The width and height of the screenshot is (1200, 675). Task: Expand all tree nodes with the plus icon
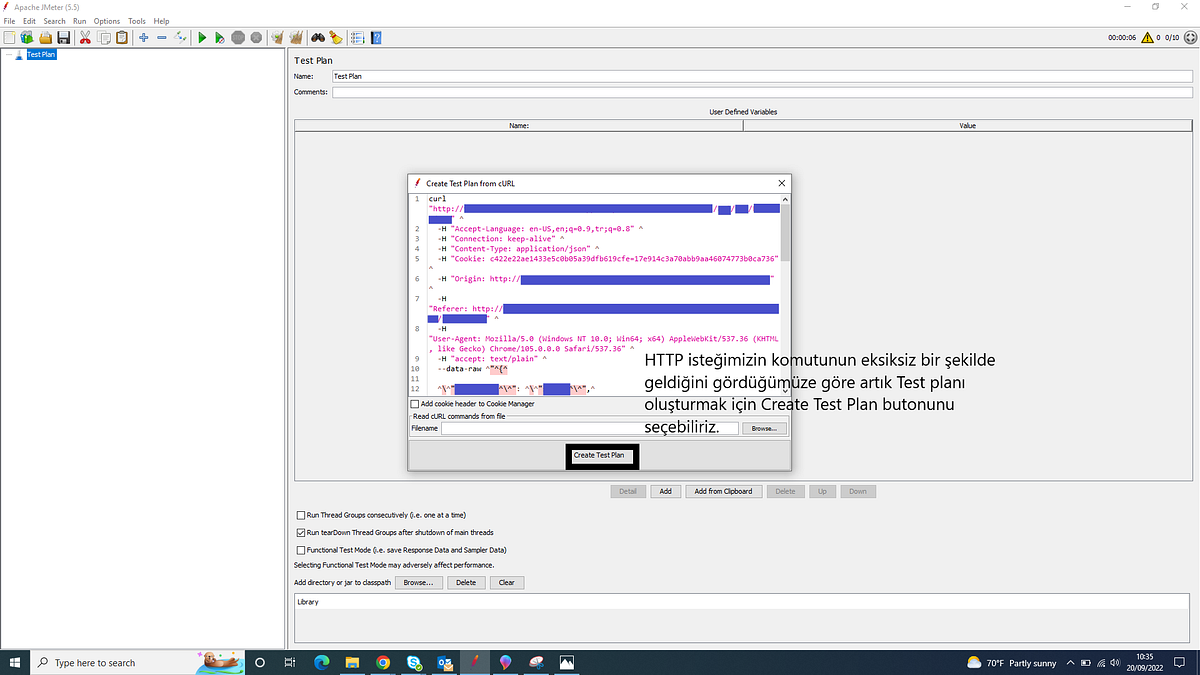tap(142, 37)
